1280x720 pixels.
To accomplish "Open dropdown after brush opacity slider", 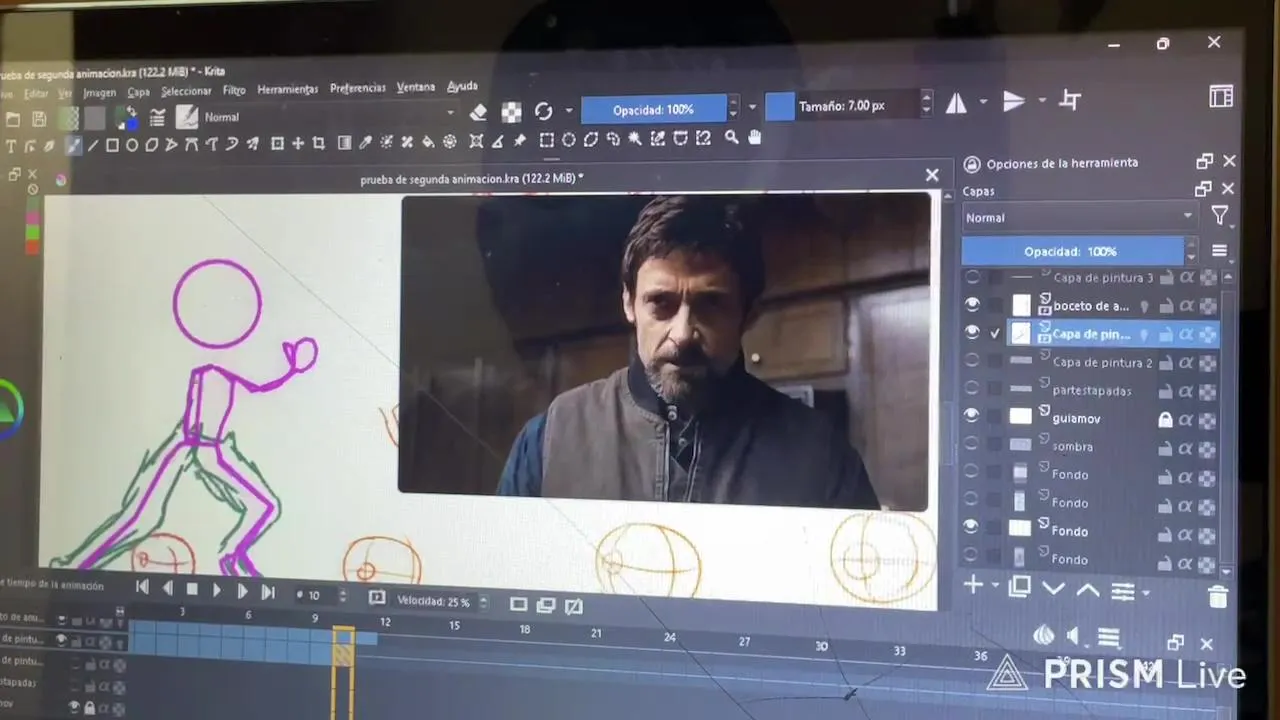I will pos(753,106).
